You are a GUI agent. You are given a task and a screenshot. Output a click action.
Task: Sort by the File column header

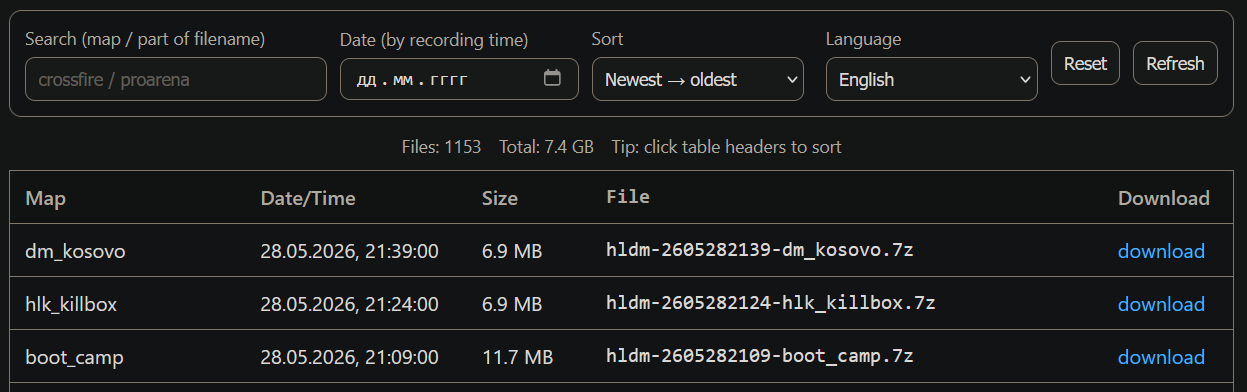628,197
